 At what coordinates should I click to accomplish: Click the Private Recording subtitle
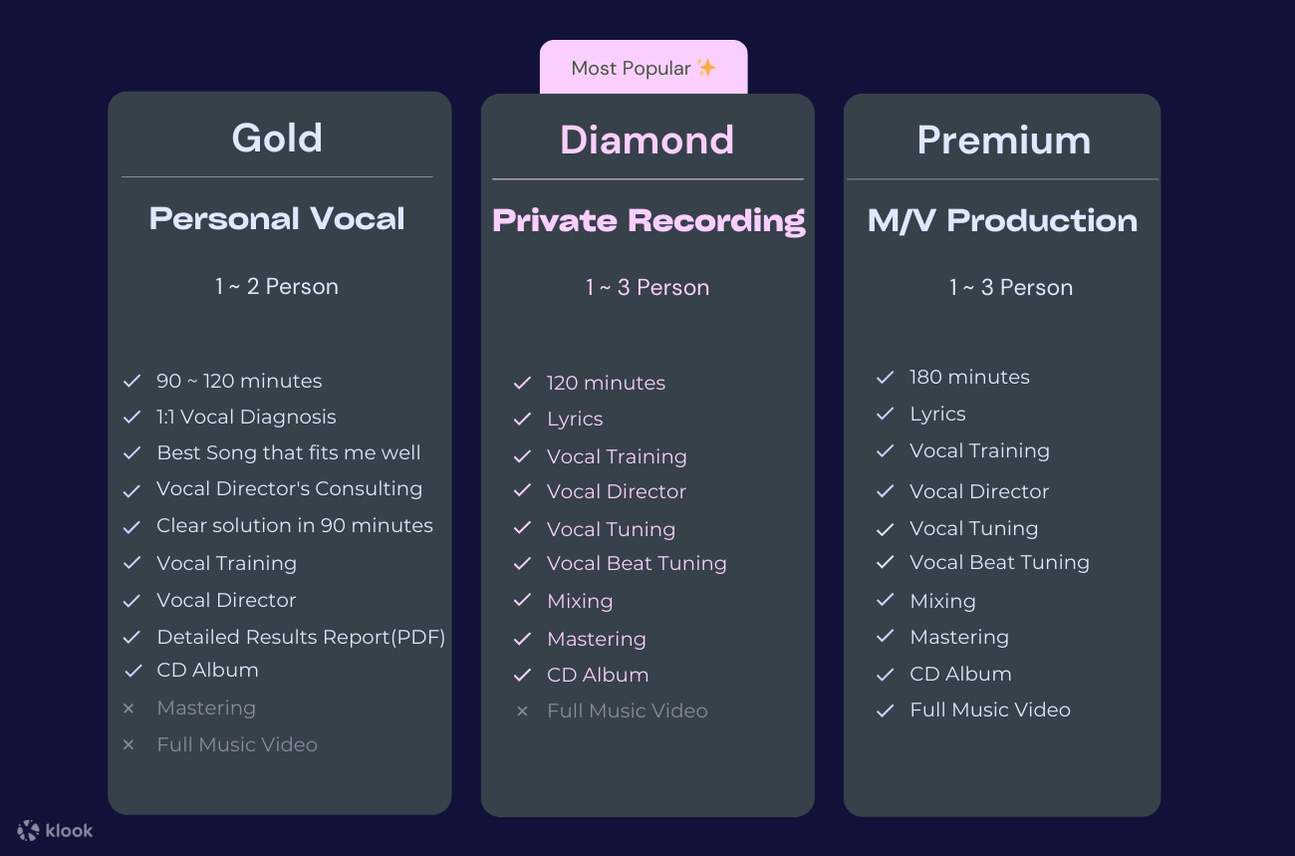(x=648, y=221)
